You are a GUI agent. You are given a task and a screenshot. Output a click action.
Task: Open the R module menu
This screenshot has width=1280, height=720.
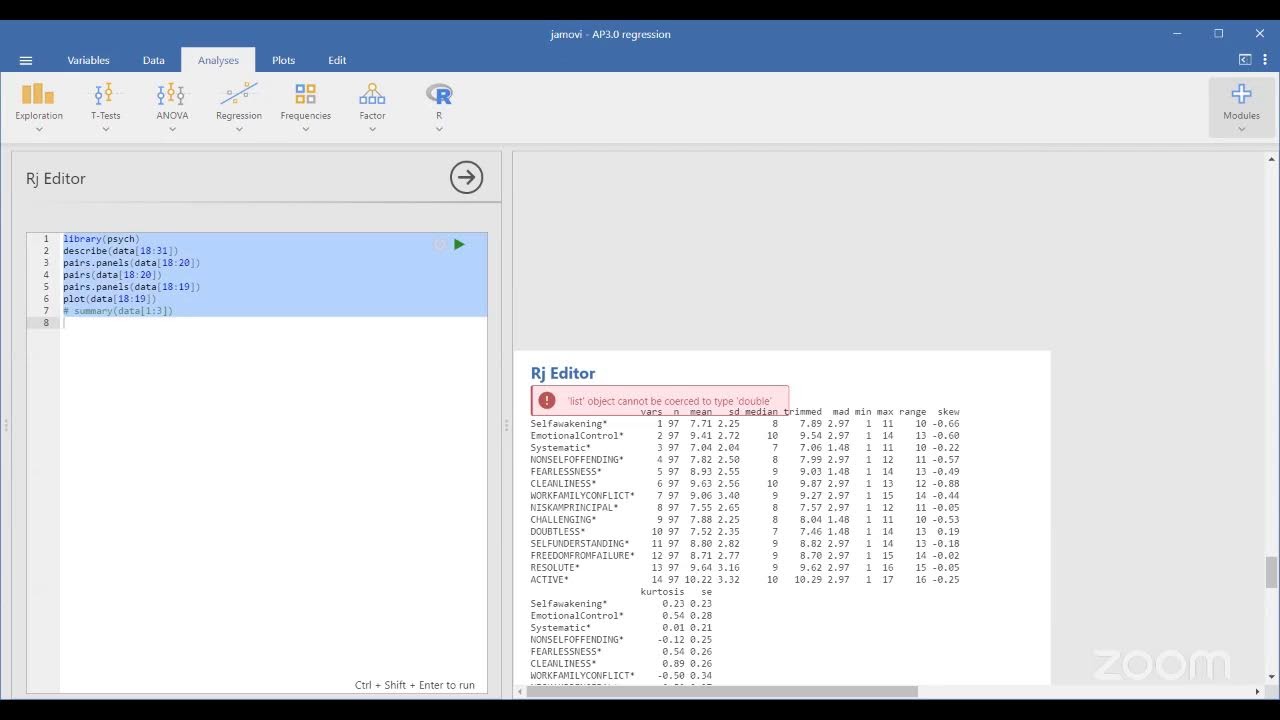coord(438,107)
